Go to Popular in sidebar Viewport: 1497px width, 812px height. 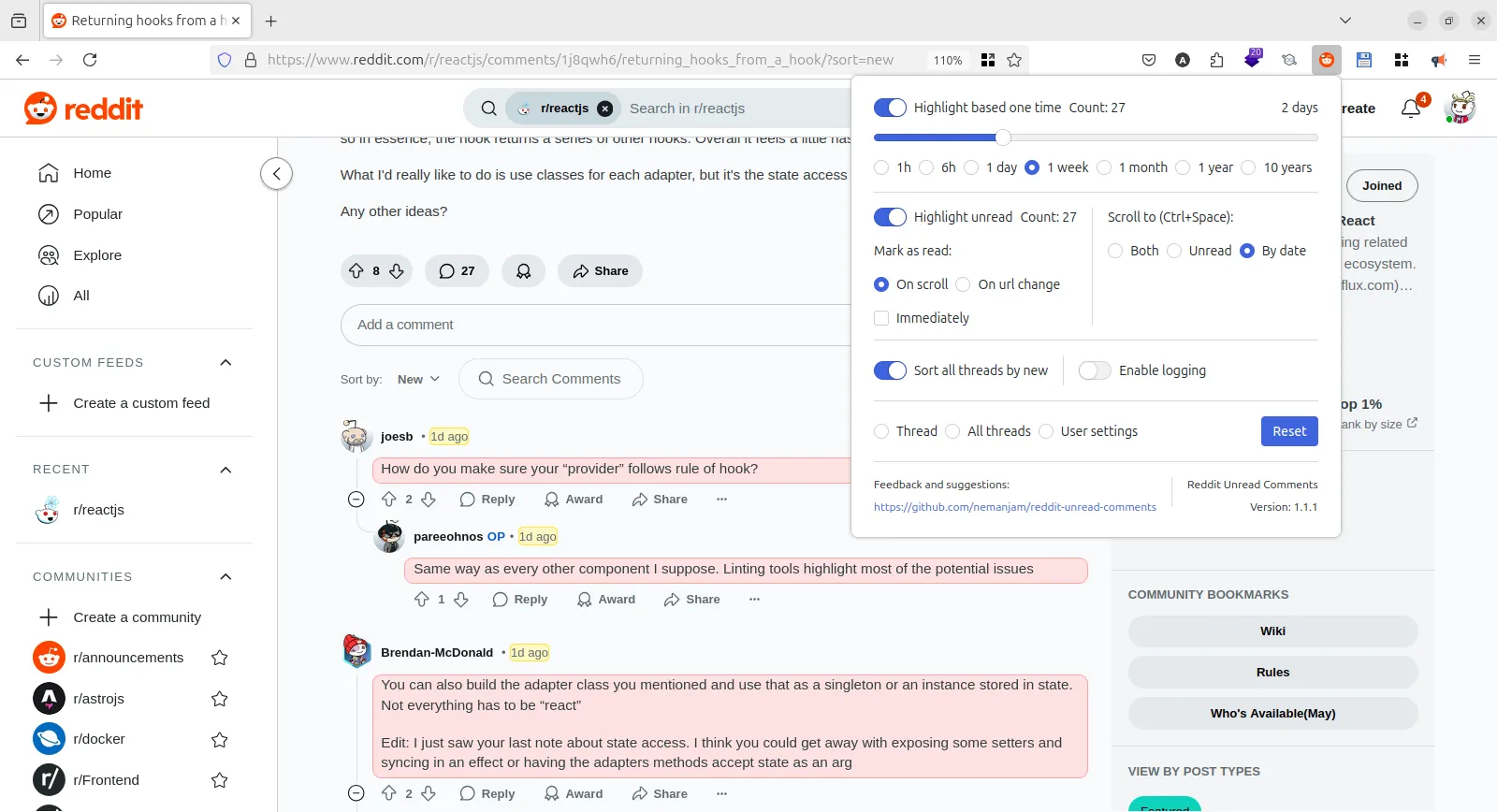(x=97, y=214)
